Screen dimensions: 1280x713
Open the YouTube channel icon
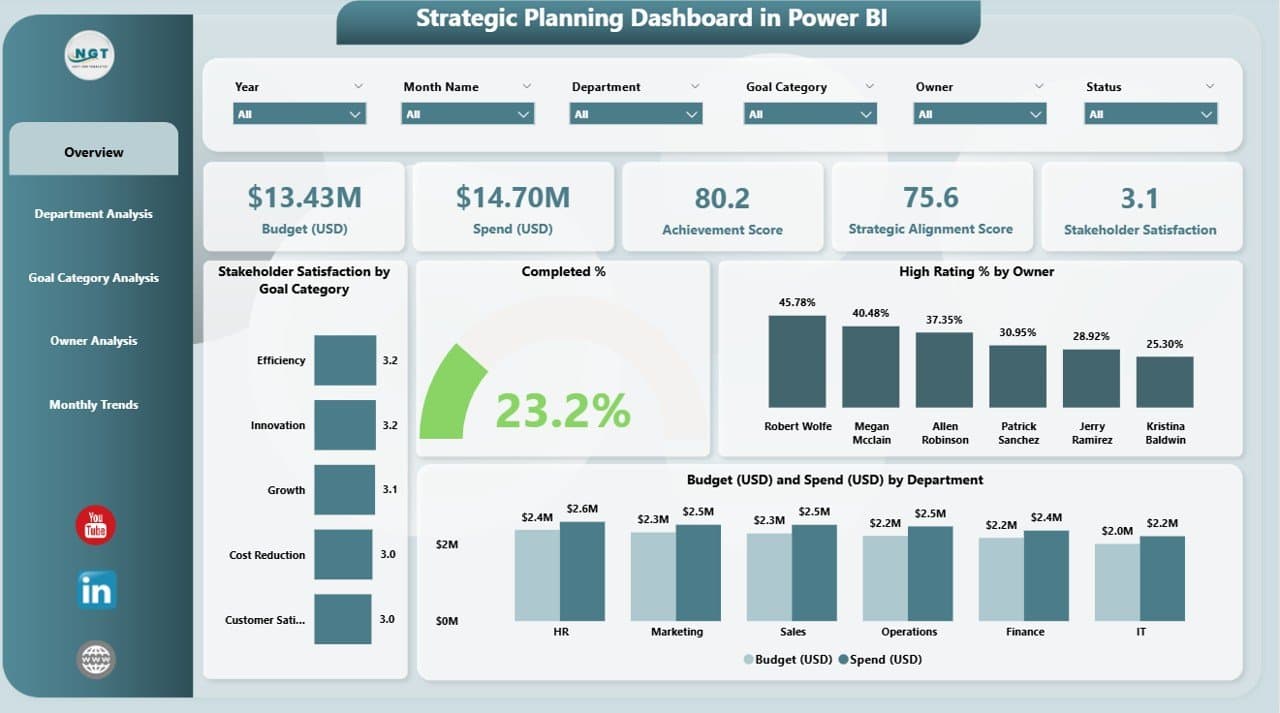pos(95,525)
